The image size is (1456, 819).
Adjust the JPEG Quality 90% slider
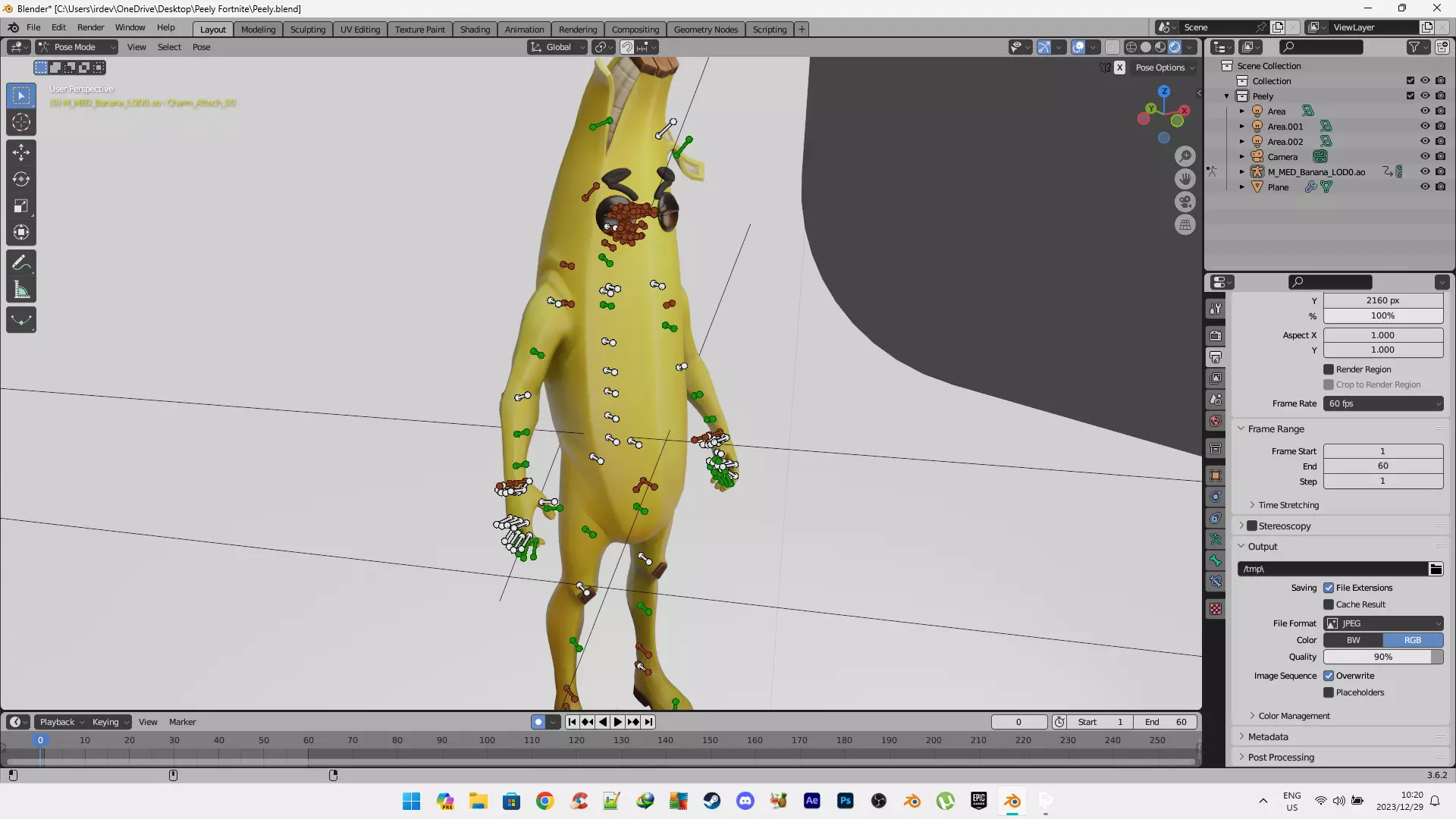(1383, 657)
